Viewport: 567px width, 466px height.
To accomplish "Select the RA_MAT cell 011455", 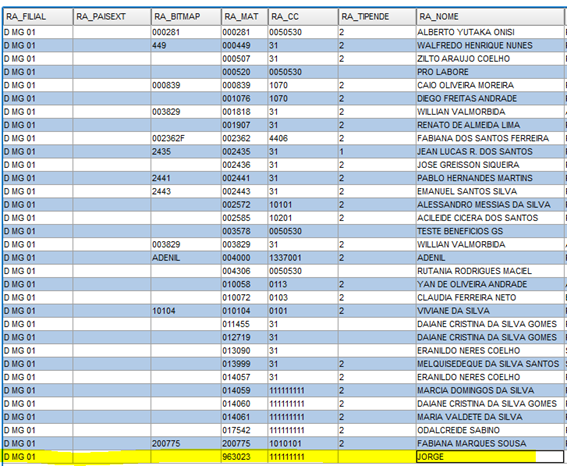I will 244,324.
